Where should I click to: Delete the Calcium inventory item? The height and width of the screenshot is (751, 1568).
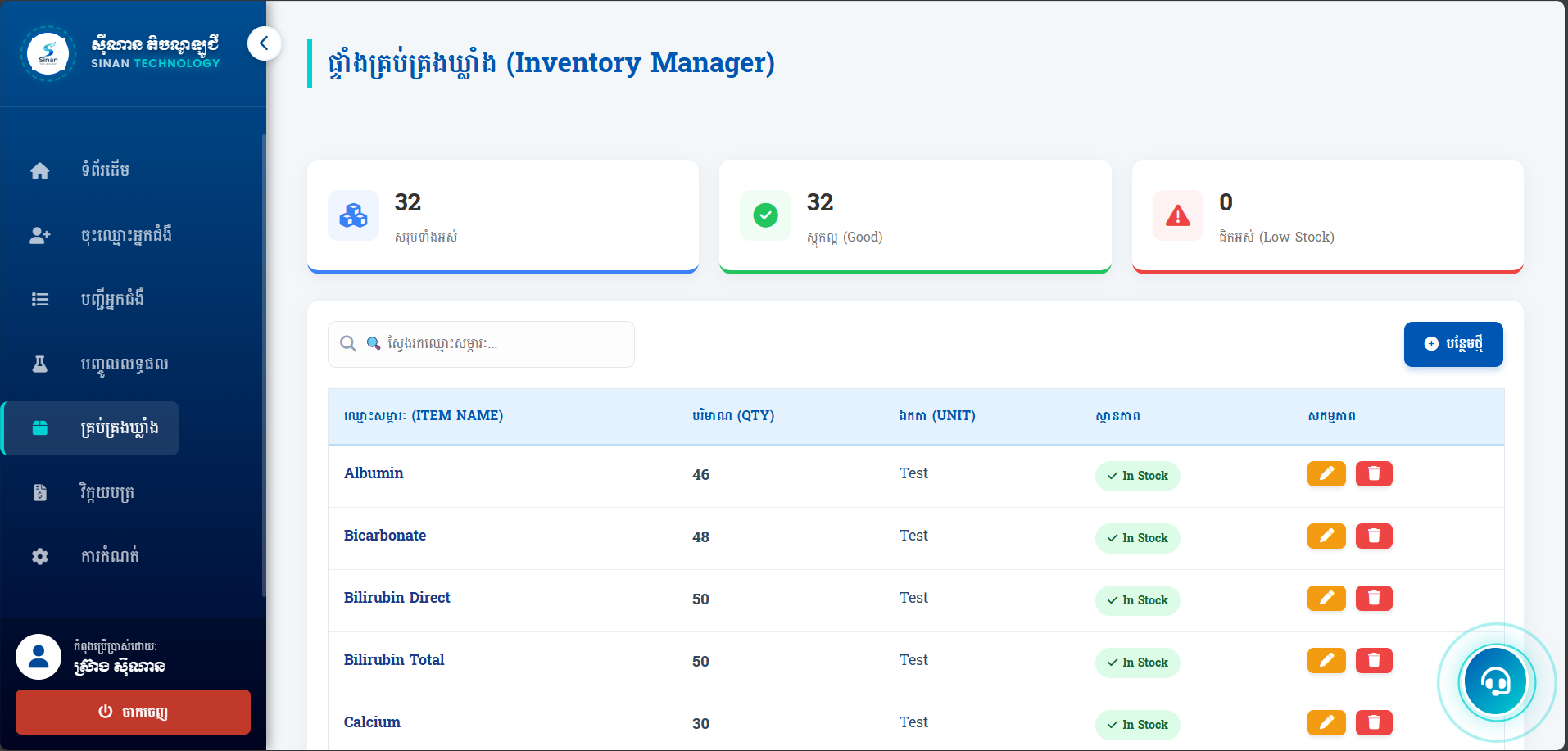click(1374, 723)
